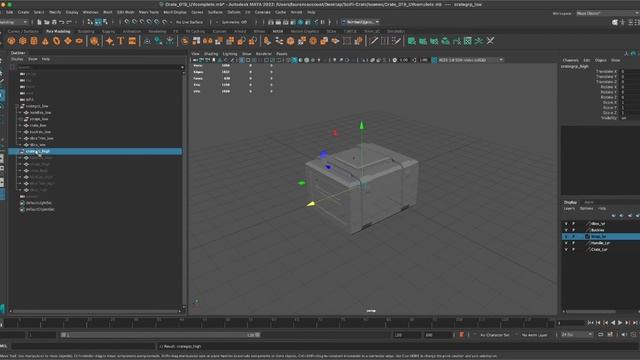Expand the straps_low group in Outliner

pos(20,119)
